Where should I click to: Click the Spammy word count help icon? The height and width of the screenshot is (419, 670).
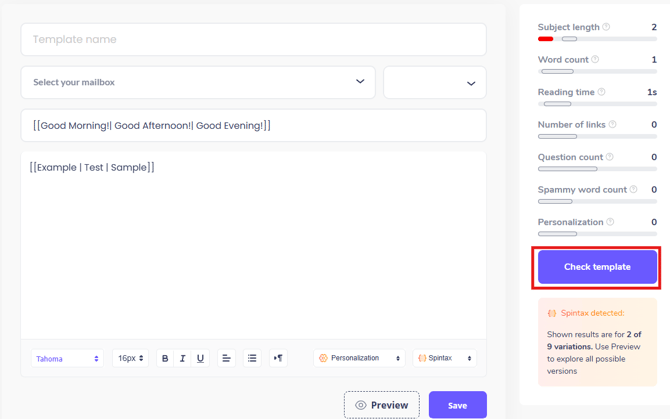click(x=633, y=189)
